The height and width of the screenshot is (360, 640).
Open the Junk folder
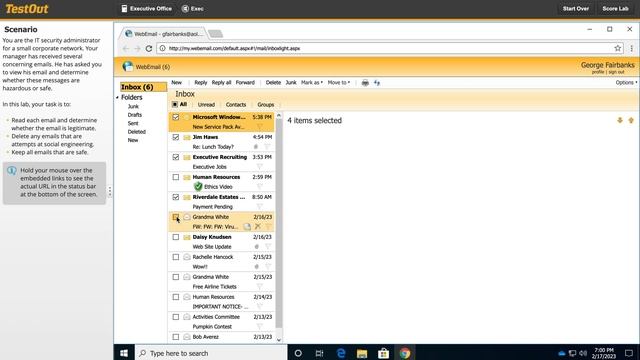pyautogui.click(x=133, y=106)
